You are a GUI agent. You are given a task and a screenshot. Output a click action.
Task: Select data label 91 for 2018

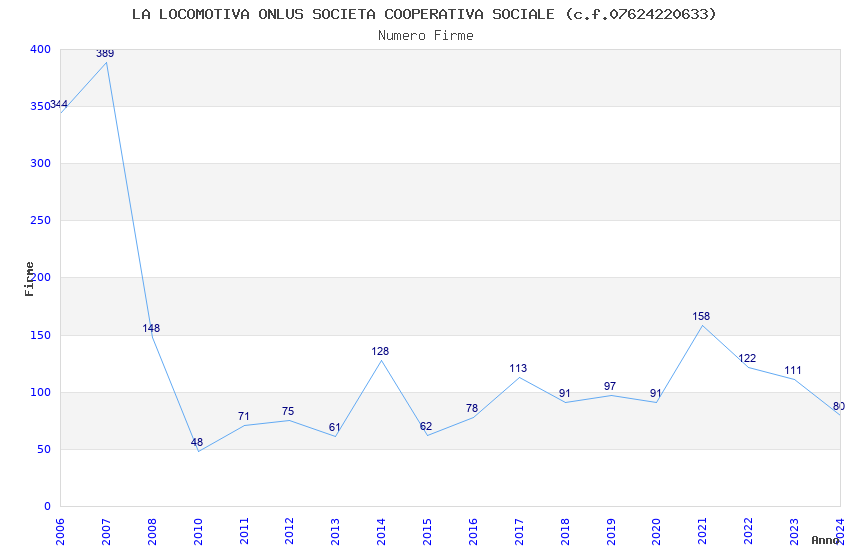click(564, 393)
